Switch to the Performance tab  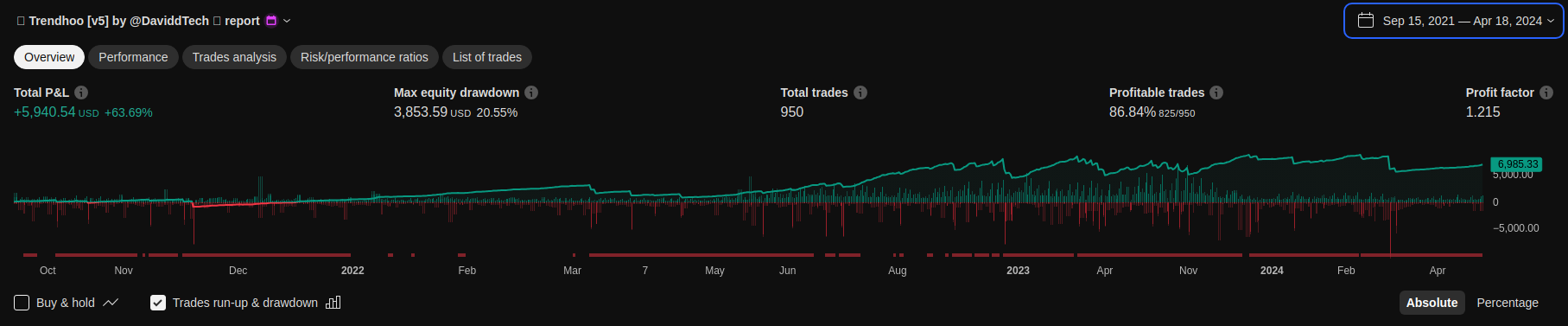point(133,57)
